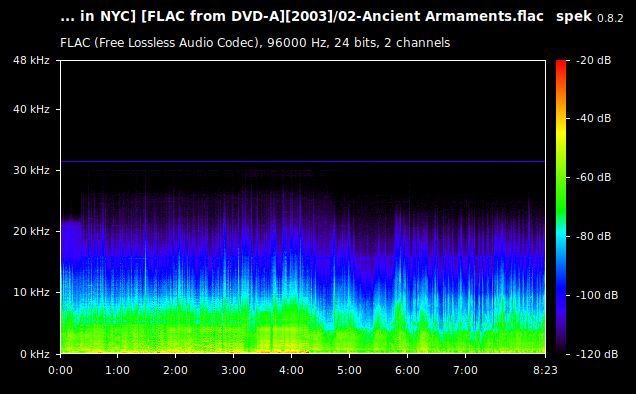Click the 0.8.2 version number
The height and width of the screenshot is (394, 636).
(x=610, y=18)
